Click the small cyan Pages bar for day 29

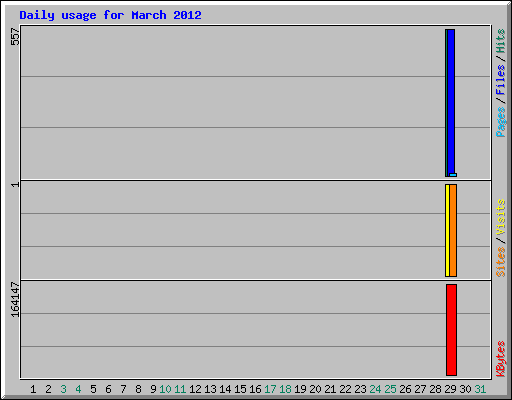(453, 175)
